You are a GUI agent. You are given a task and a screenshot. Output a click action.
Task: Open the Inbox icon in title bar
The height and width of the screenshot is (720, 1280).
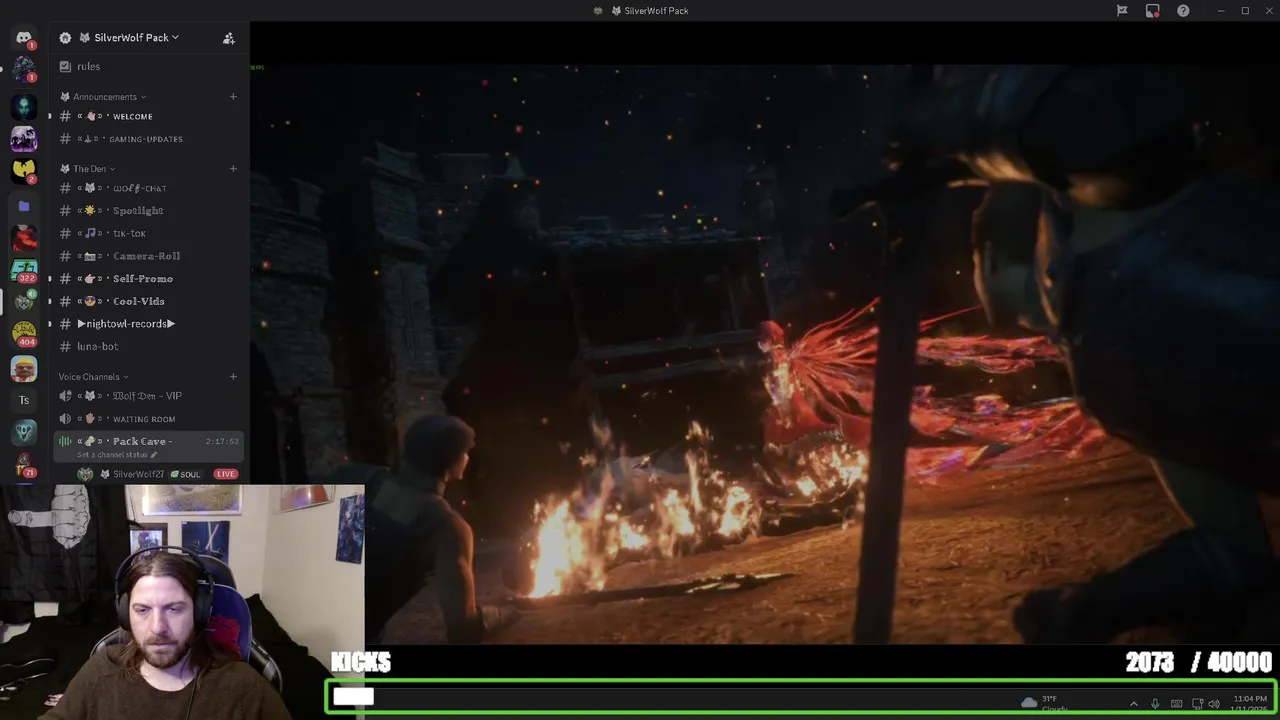[1153, 11]
